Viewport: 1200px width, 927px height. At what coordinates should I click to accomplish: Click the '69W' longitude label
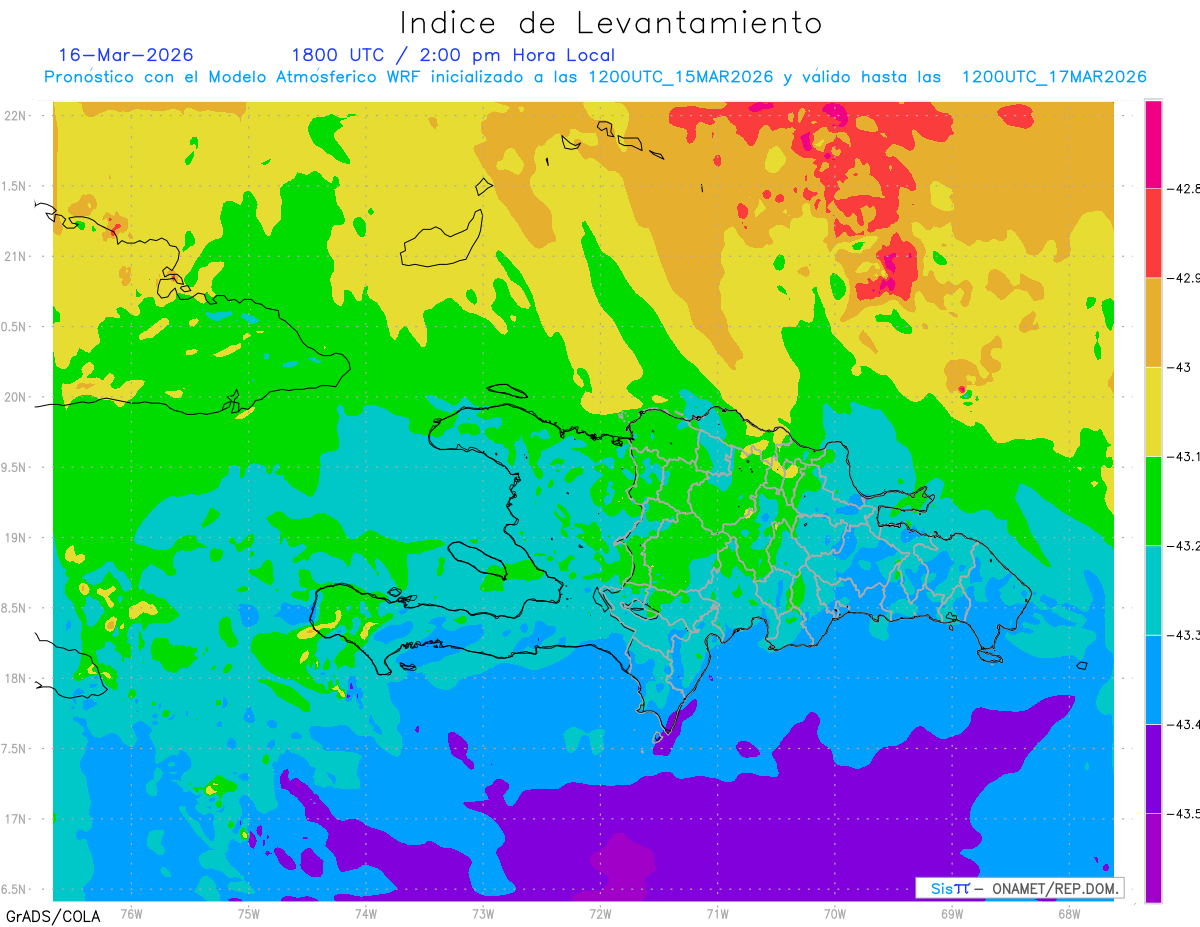pos(952,913)
